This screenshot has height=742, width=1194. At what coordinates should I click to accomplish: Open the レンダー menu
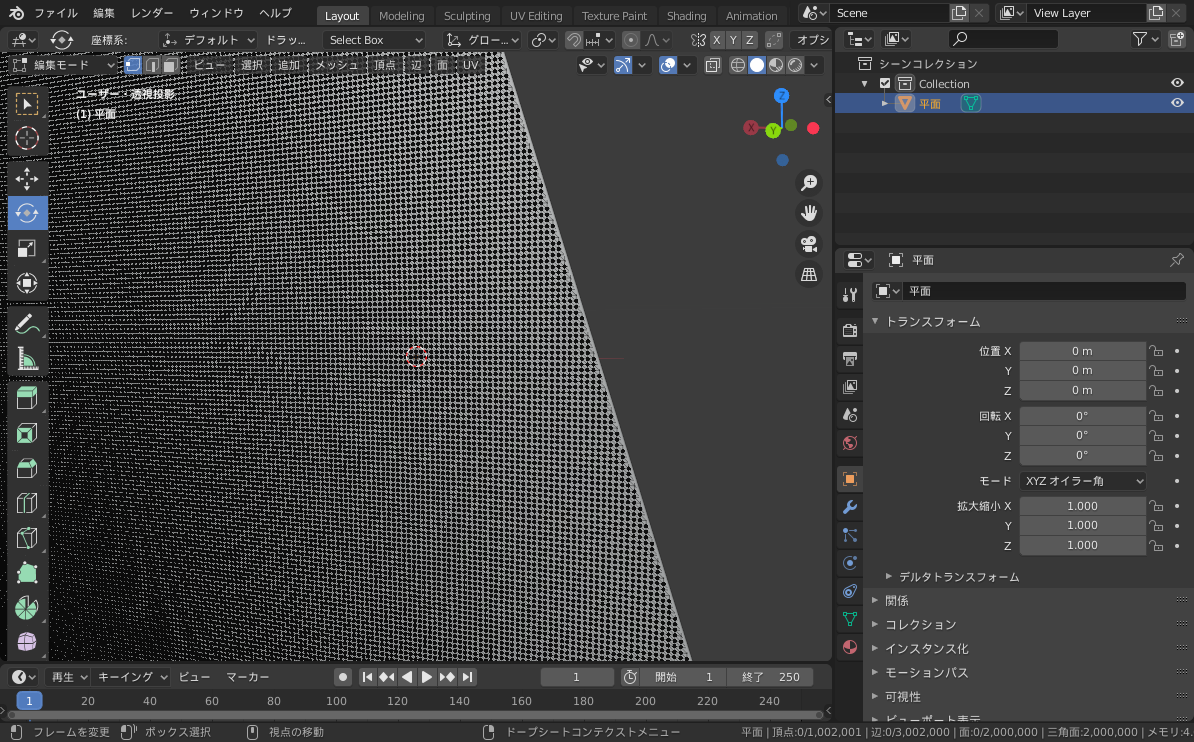pos(152,13)
